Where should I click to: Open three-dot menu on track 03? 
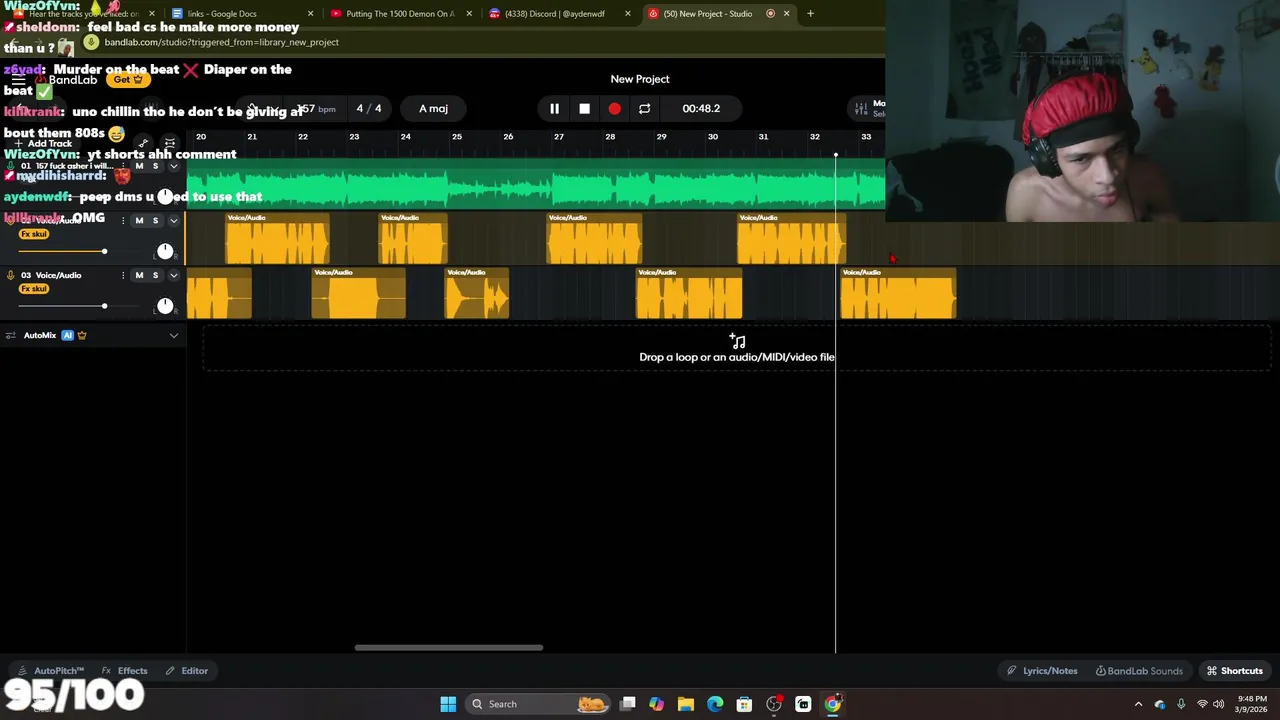(124, 275)
